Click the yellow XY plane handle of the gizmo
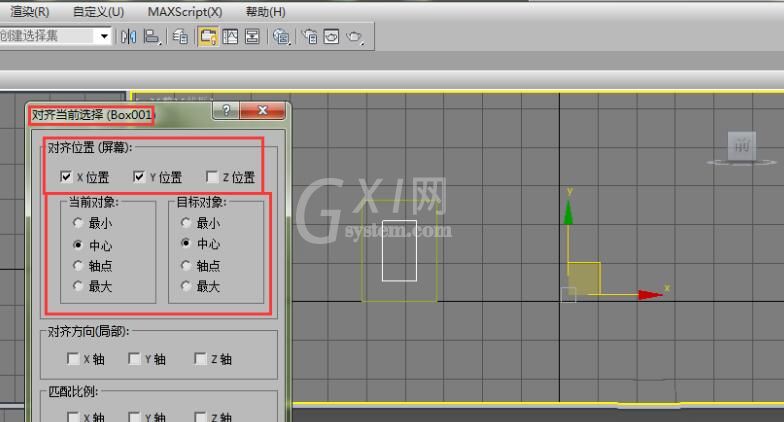 584,278
